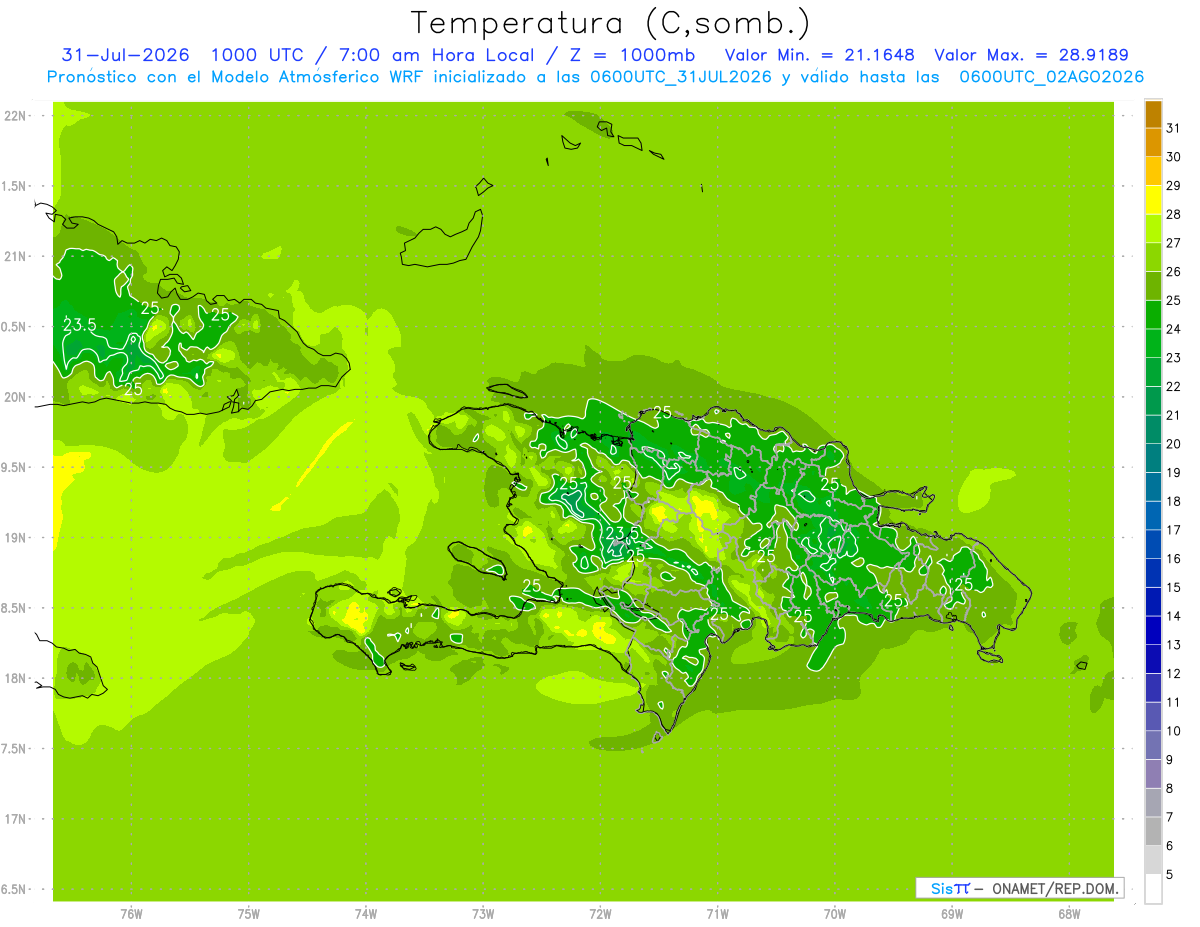Click the 23.5 contour label over Cuba
Screen dimensions: 1200x927
pyautogui.click(x=79, y=324)
